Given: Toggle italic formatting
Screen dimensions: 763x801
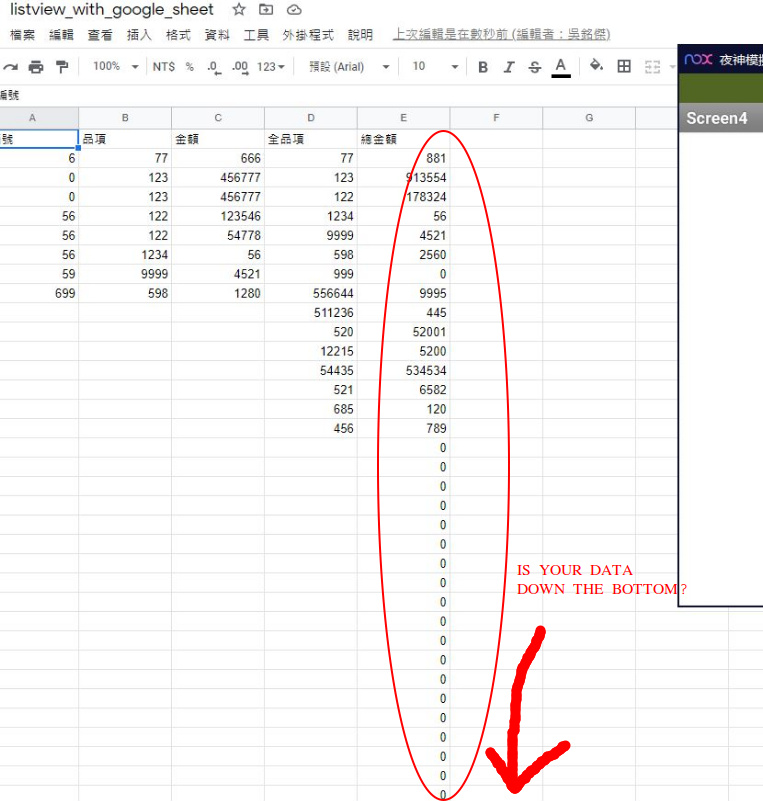Looking at the screenshot, I should [x=509, y=67].
